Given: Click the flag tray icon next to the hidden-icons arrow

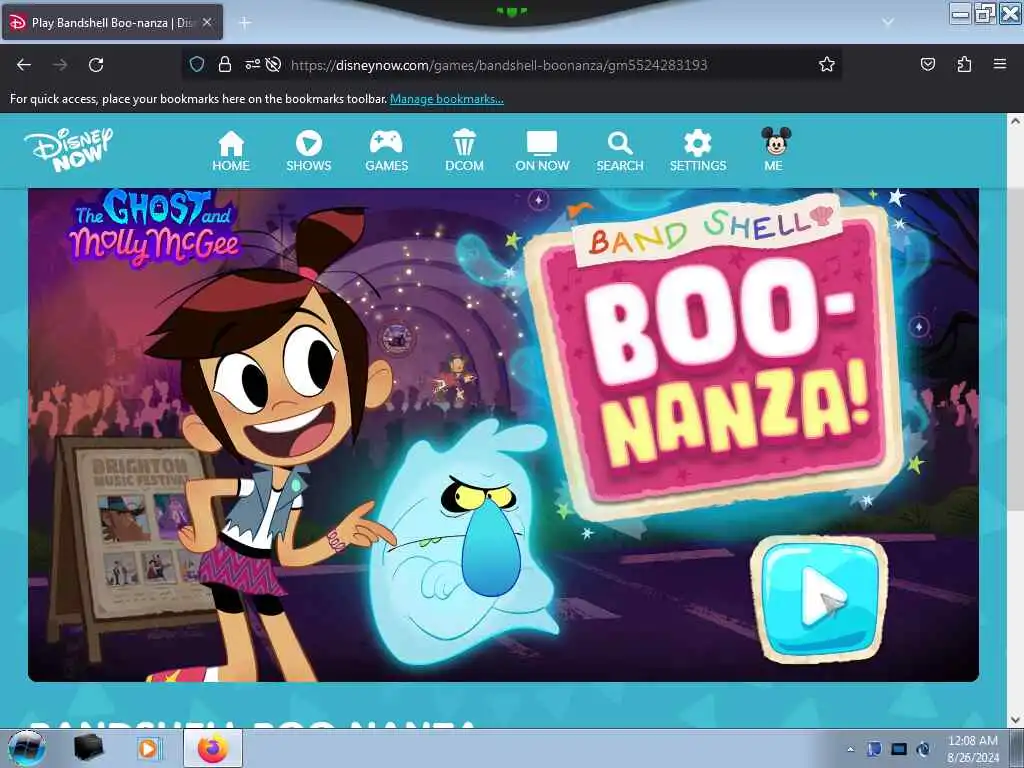Looking at the screenshot, I should pos(874,749).
